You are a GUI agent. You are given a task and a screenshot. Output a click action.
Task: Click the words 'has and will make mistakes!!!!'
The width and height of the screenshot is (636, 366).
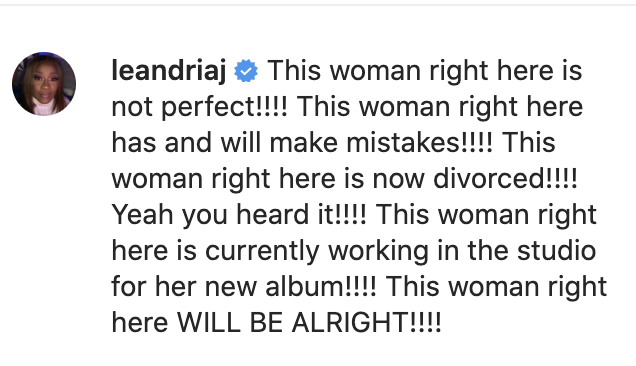click(302, 143)
